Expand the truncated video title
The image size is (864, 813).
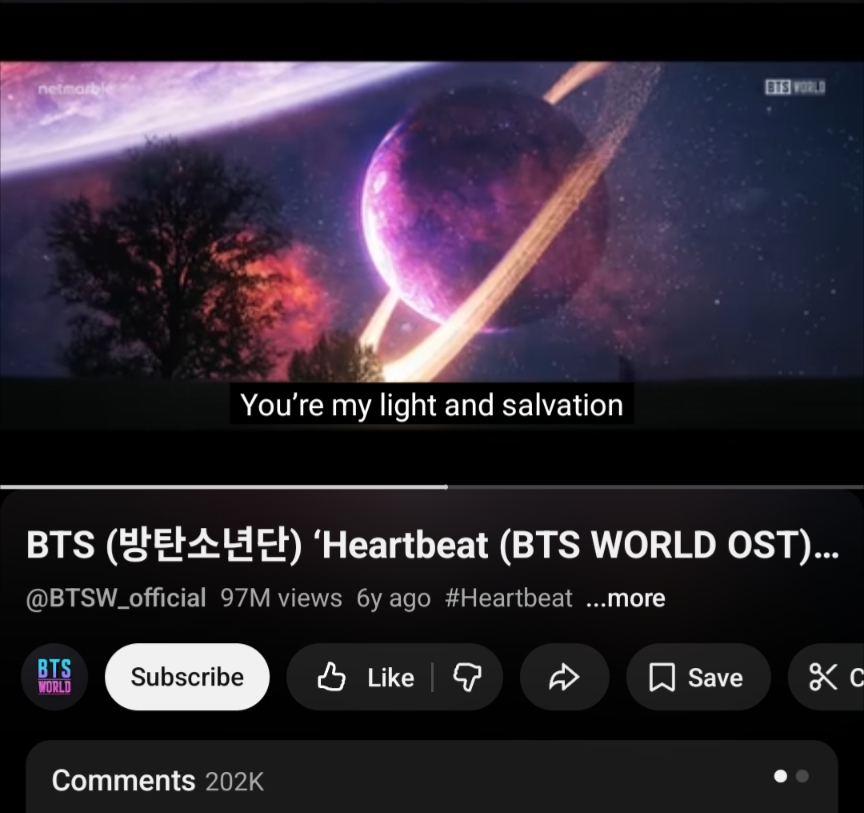click(433, 545)
